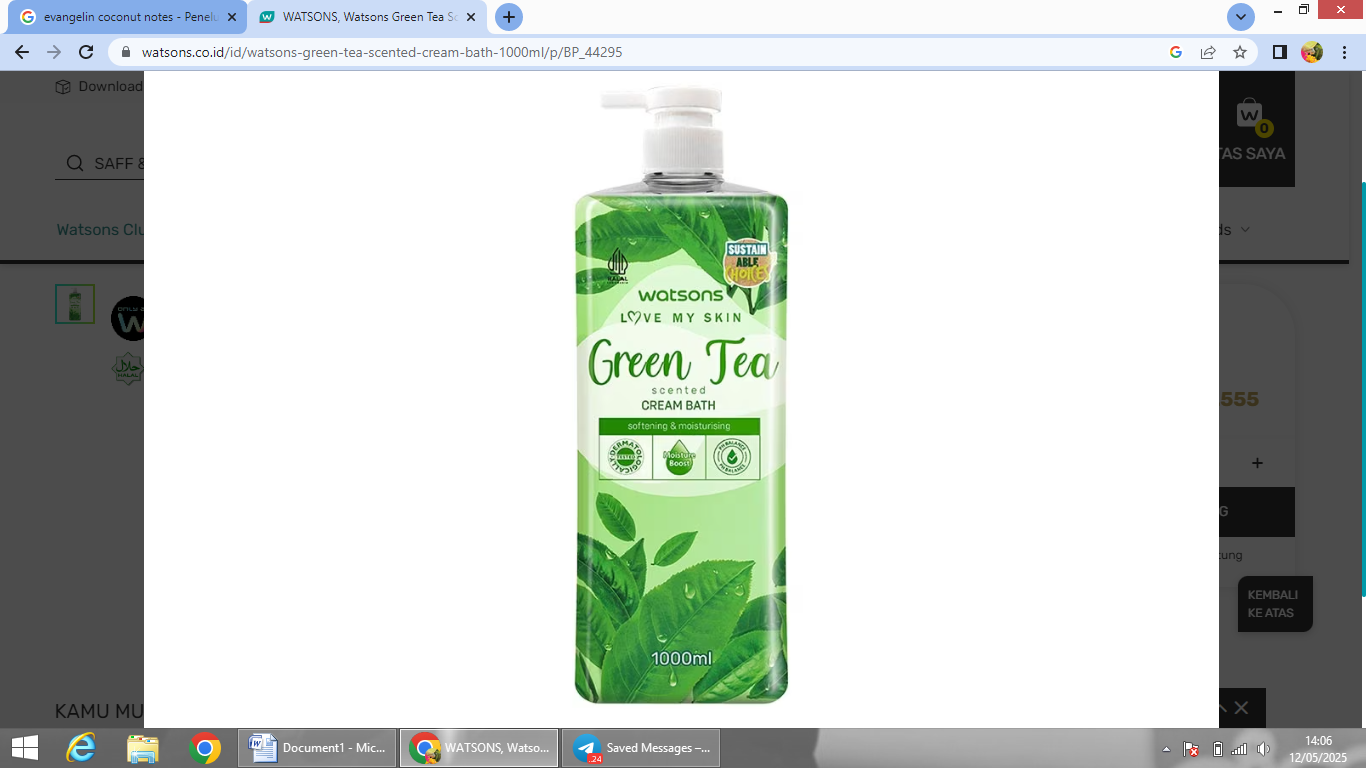Screen dimensions: 1366x768
Task: Open the action center flag icon
Action: (x=1191, y=749)
